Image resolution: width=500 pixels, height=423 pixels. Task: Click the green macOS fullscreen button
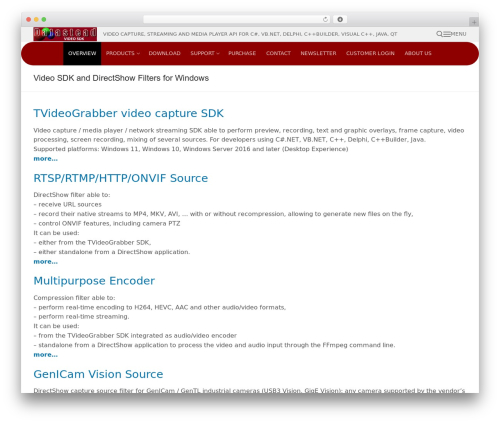coord(44,19)
